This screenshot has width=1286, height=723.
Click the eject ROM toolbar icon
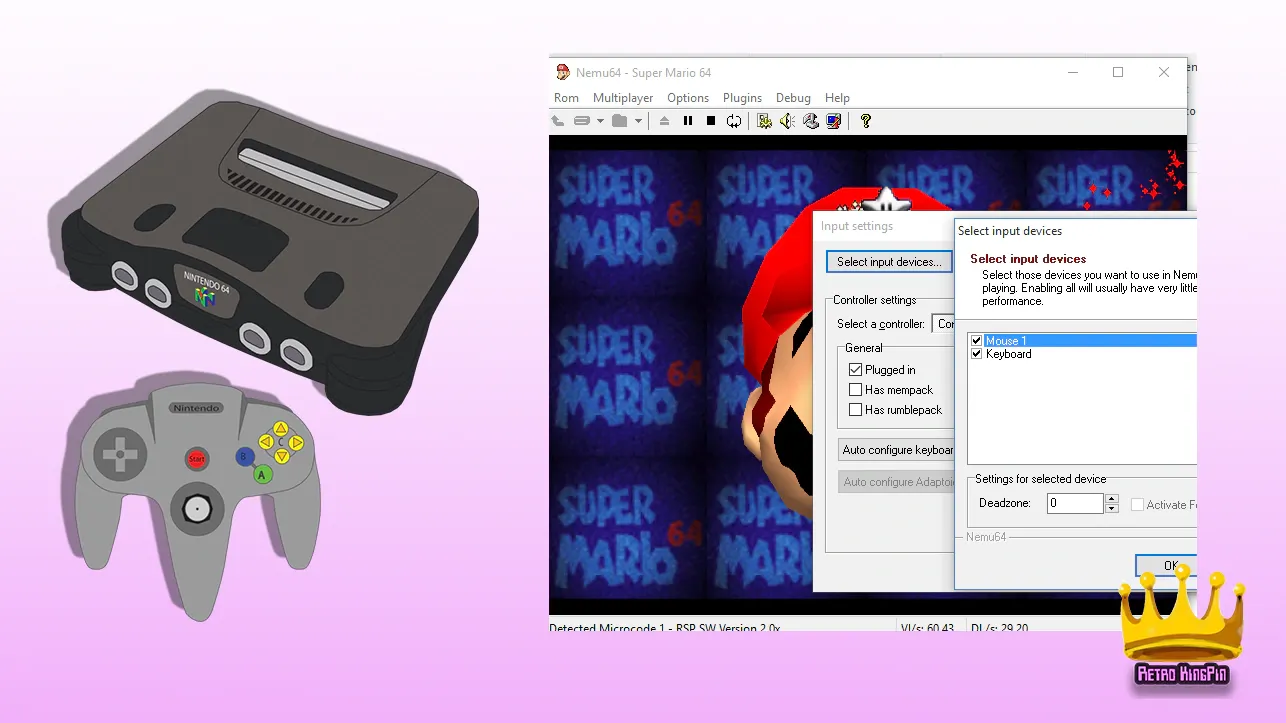[665, 121]
